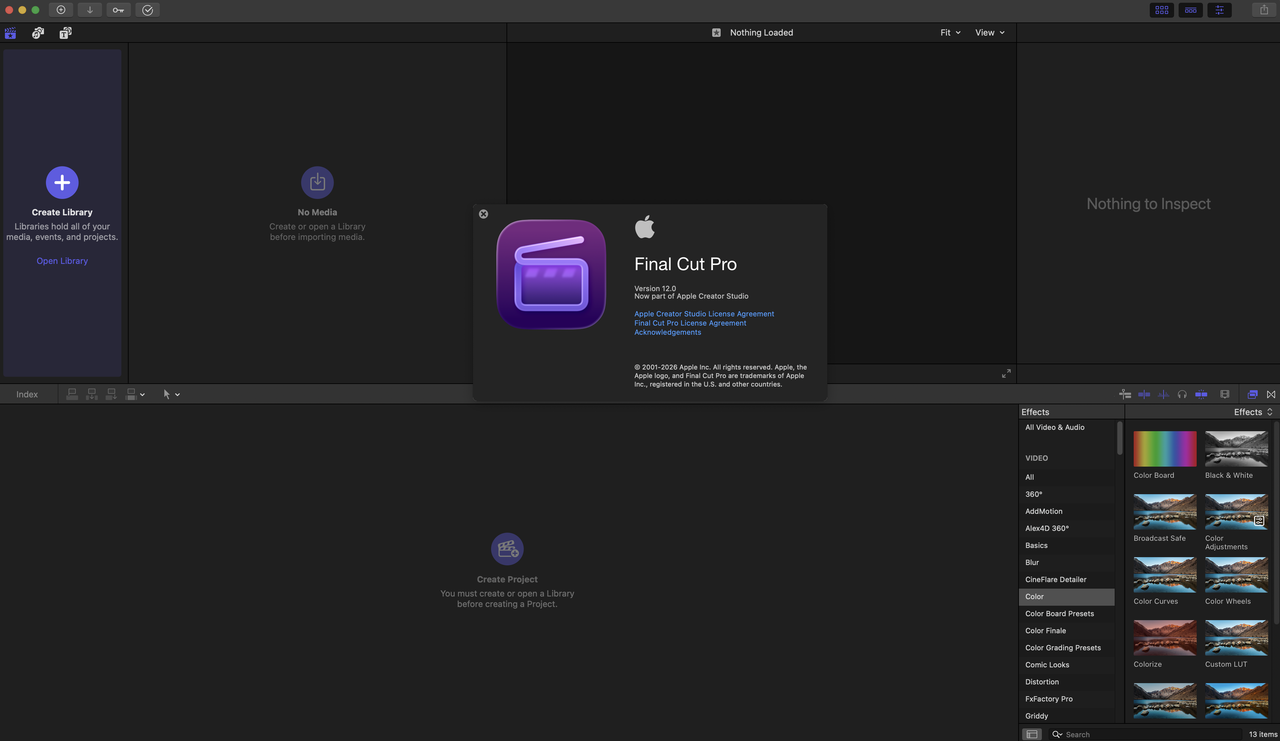This screenshot has width=1280, height=741.
Task: Select the Color Board effect thumbnail
Action: (1165, 449)
